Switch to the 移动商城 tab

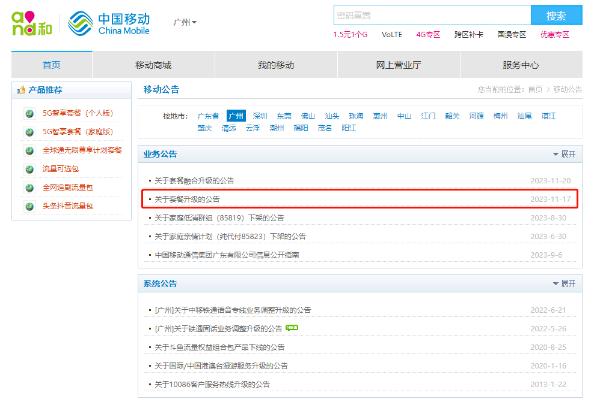153,65
